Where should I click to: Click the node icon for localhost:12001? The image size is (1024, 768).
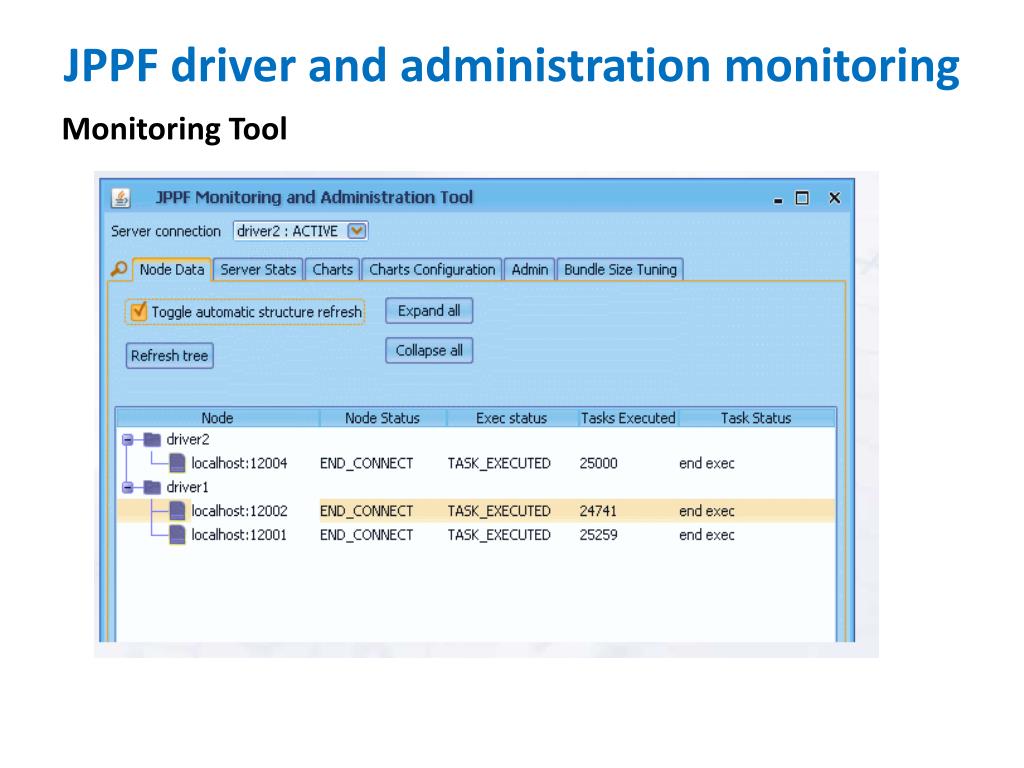177,535
